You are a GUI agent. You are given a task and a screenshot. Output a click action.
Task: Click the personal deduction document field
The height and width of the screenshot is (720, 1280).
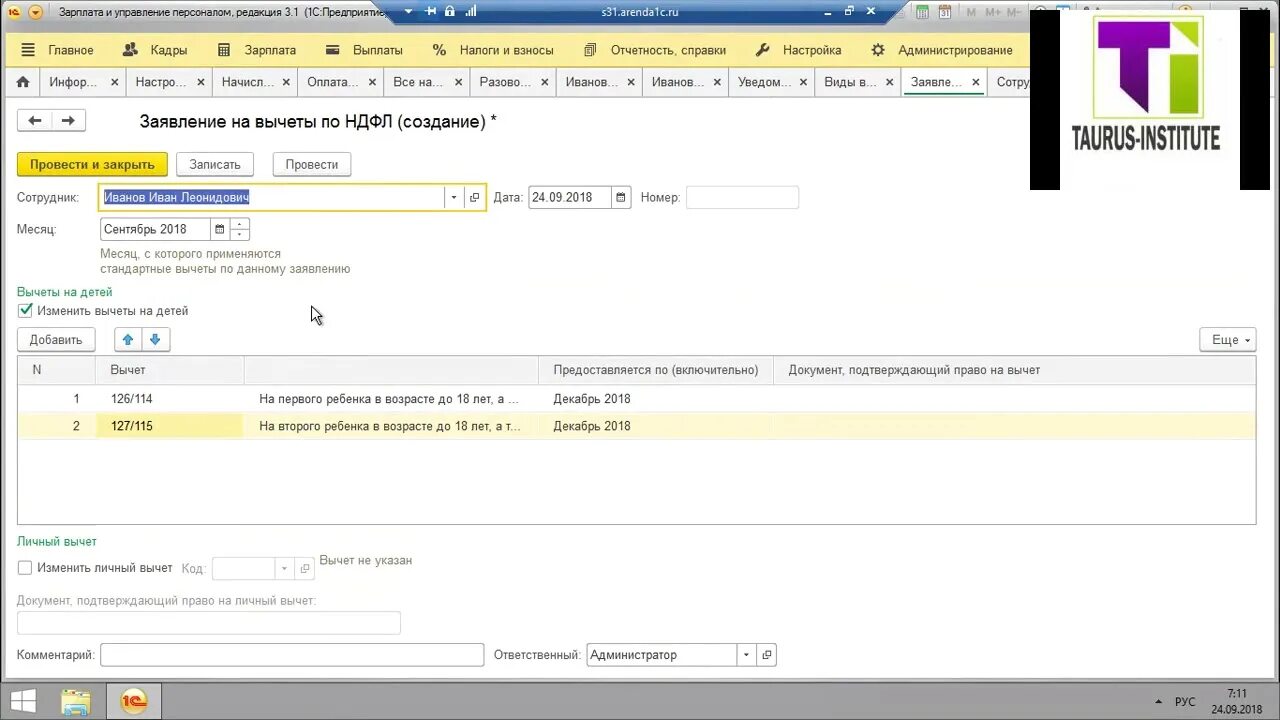pyautogui.click(x=209, y=623)
